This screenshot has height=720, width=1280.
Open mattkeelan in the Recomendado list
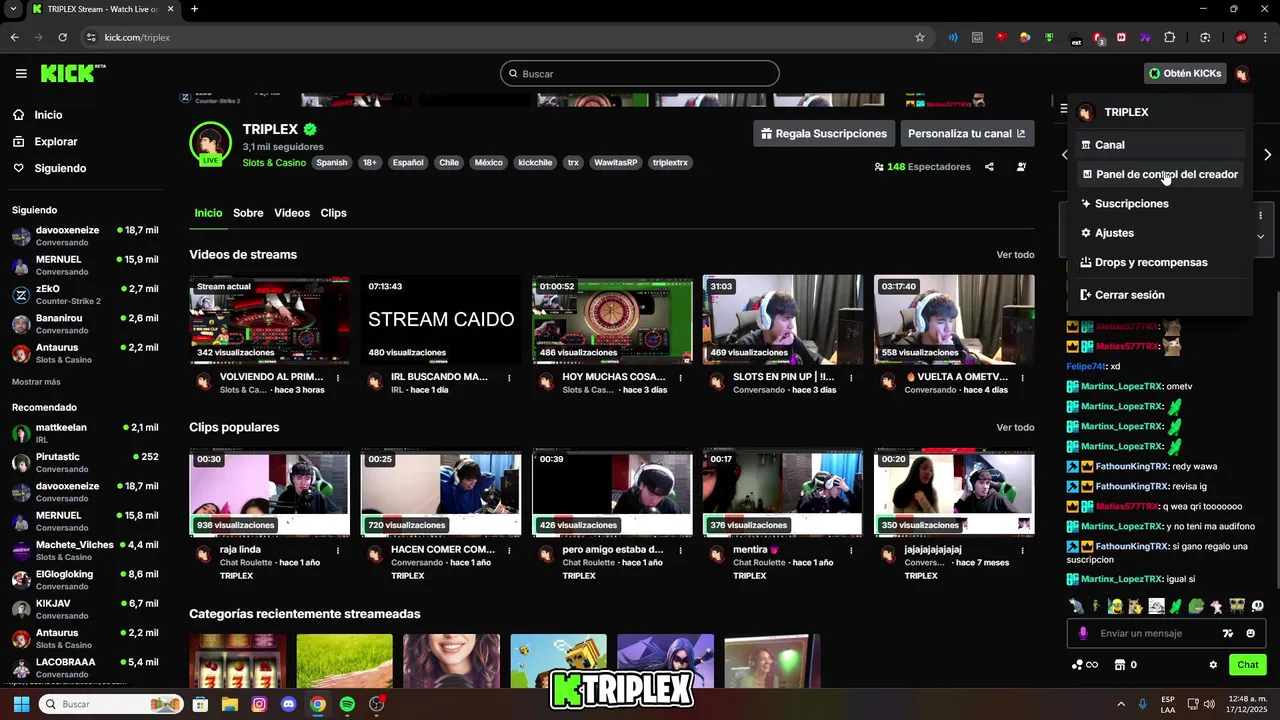85,433
